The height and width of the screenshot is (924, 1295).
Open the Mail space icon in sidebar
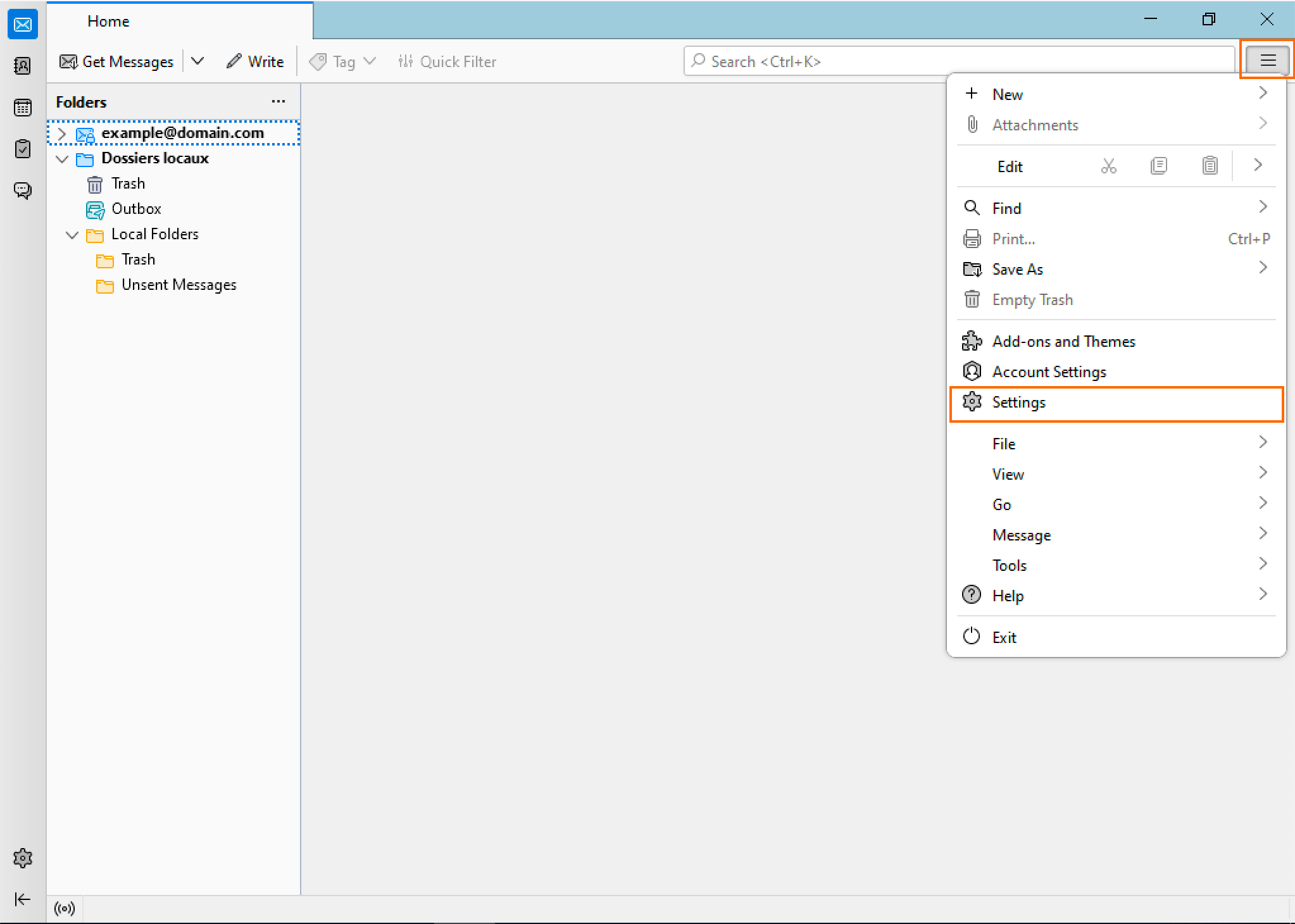[23, 25]
